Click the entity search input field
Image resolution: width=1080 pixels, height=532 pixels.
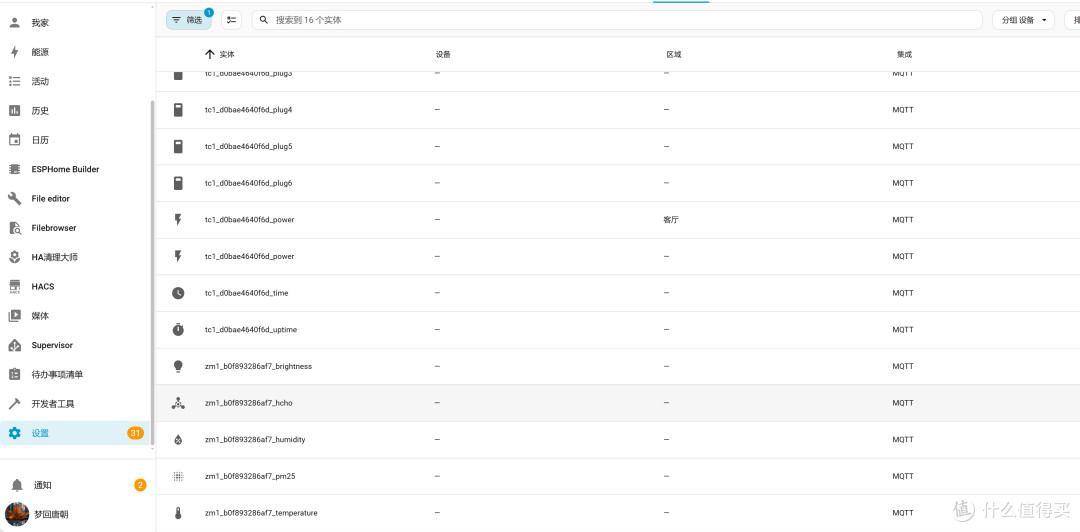click(616, 20)
